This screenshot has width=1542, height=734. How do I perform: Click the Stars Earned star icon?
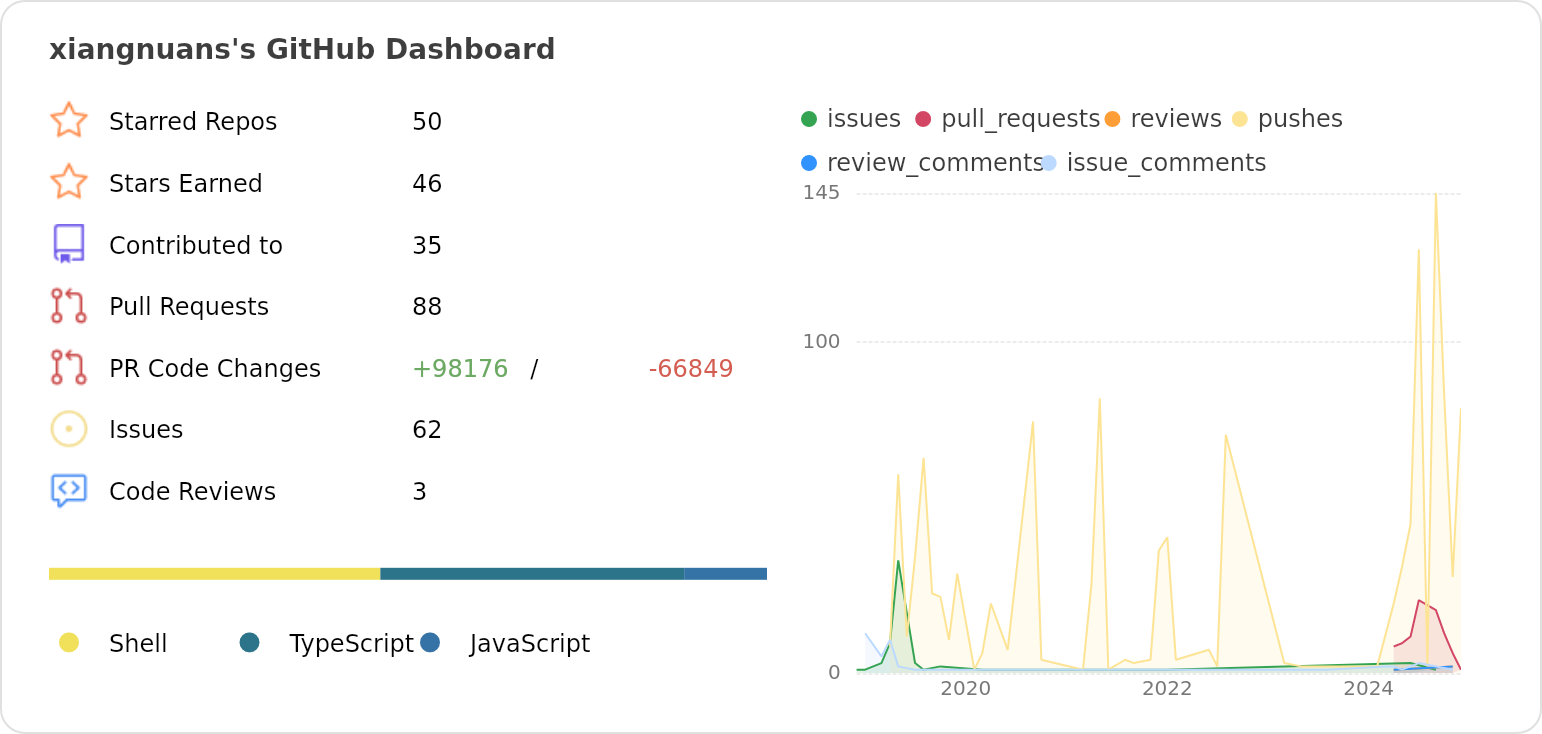point(69,182)
